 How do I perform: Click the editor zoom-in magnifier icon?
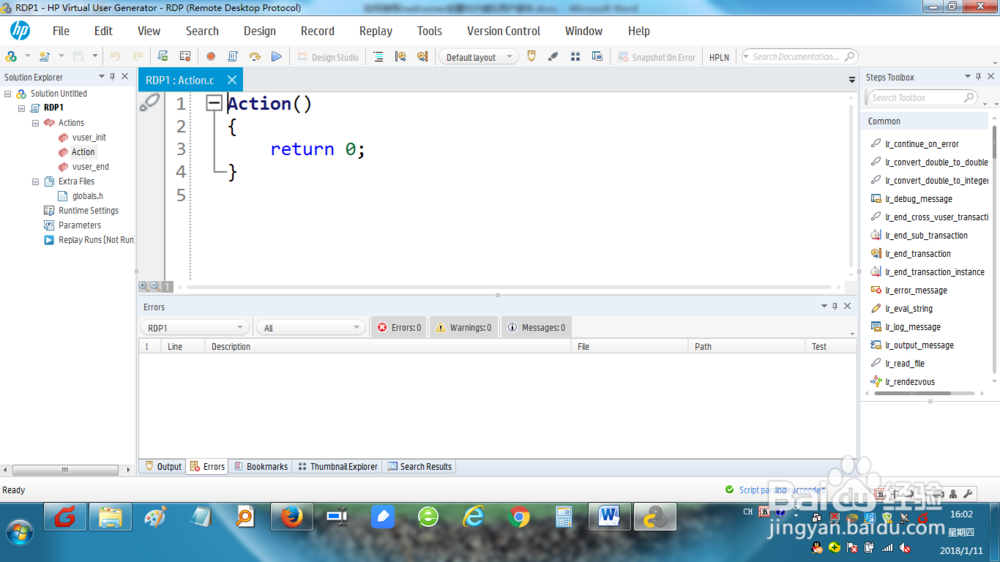pos(143,286)
